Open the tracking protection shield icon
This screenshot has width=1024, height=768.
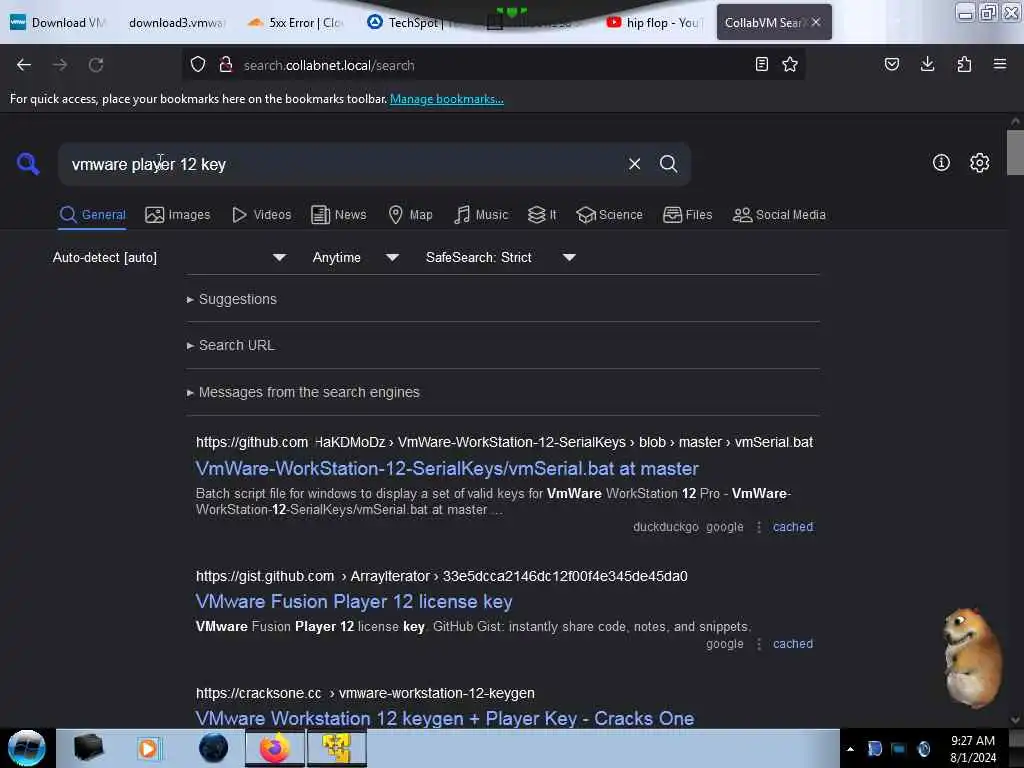[198, 65]
